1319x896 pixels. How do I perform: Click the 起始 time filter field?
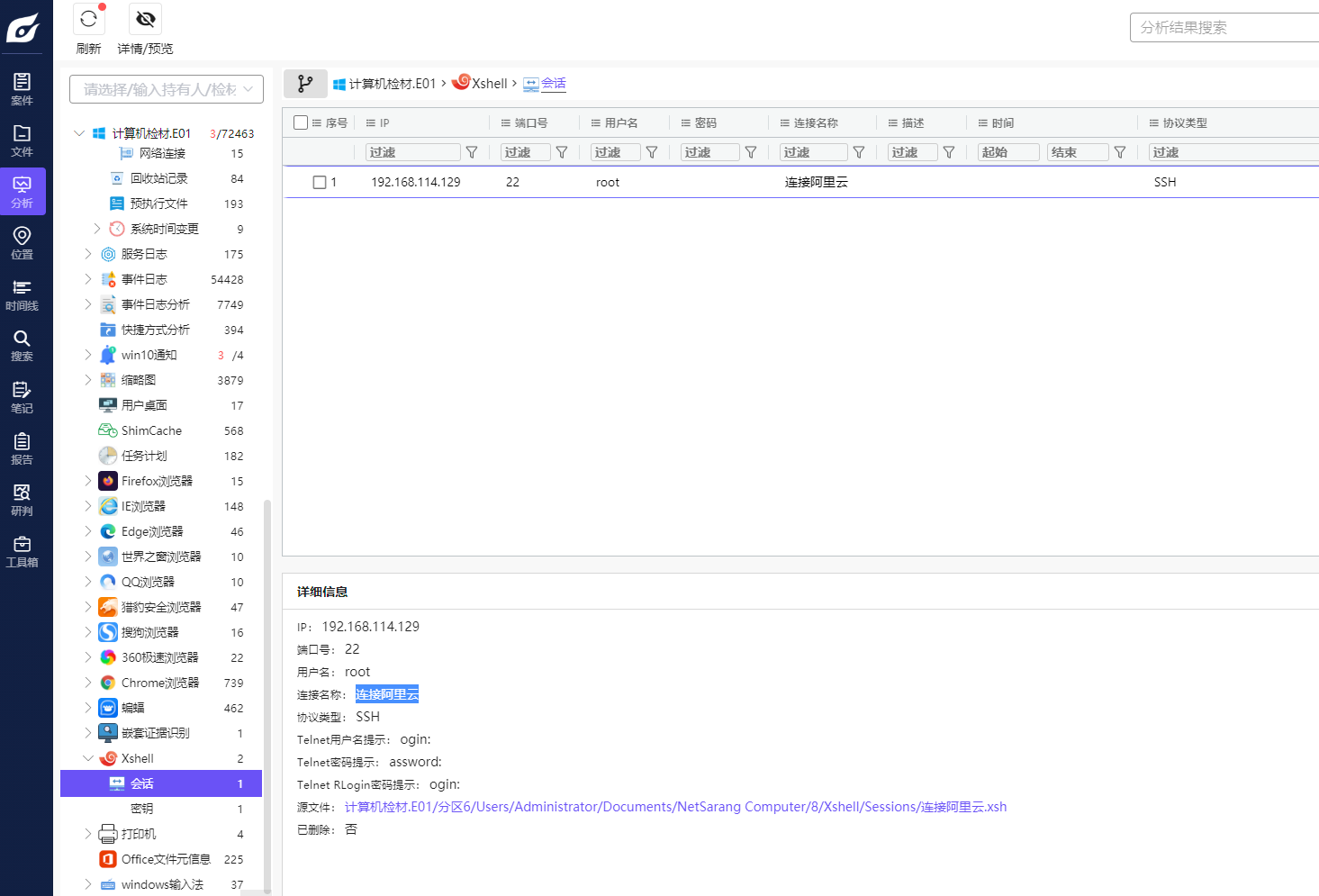pos(1008,152)
